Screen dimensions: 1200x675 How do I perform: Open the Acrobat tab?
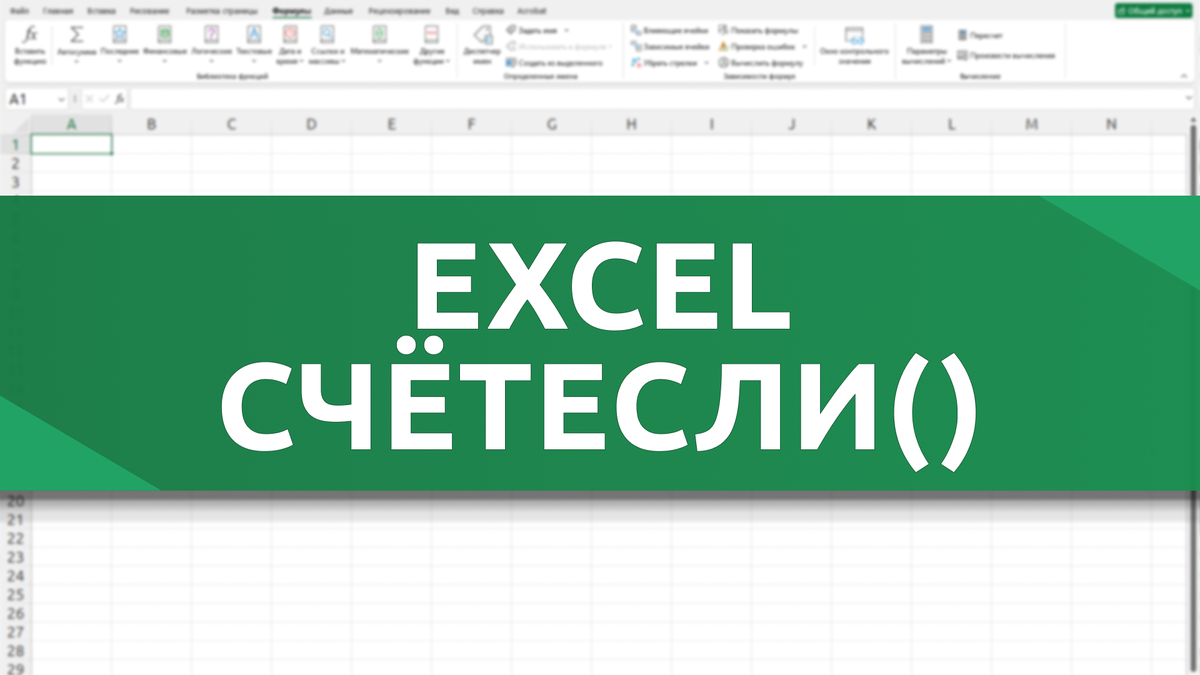point(532,9)
